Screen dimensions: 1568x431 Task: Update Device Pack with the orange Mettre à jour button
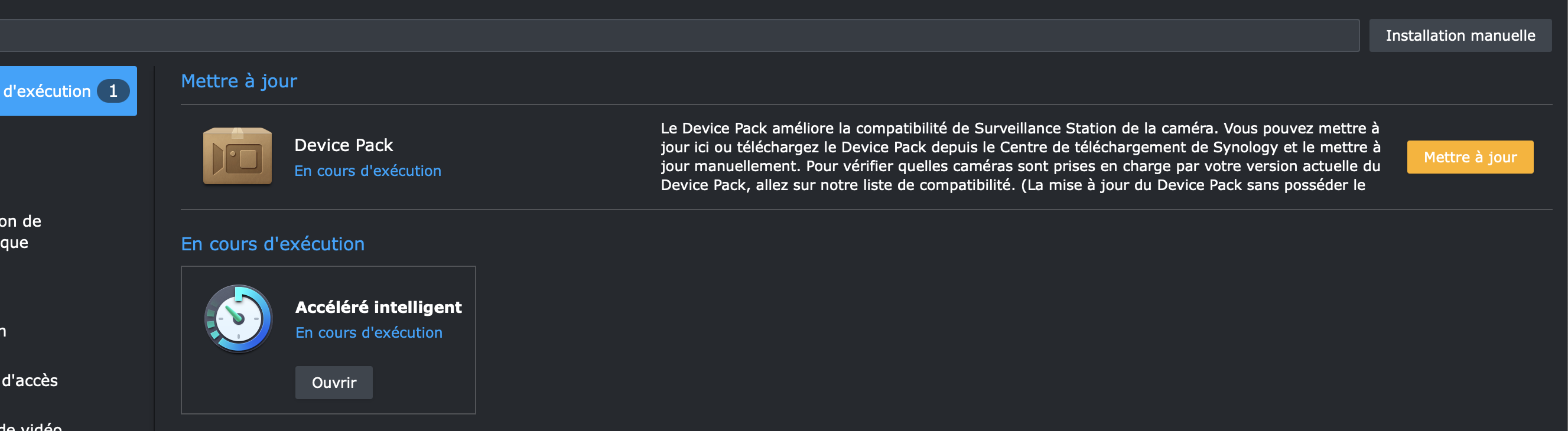tap(1470, 158)
